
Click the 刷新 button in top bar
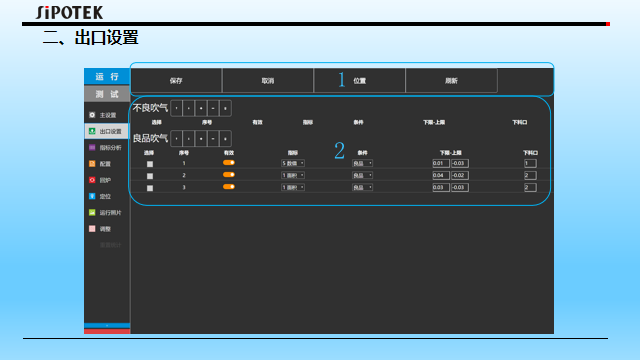[x=451, y=81]
